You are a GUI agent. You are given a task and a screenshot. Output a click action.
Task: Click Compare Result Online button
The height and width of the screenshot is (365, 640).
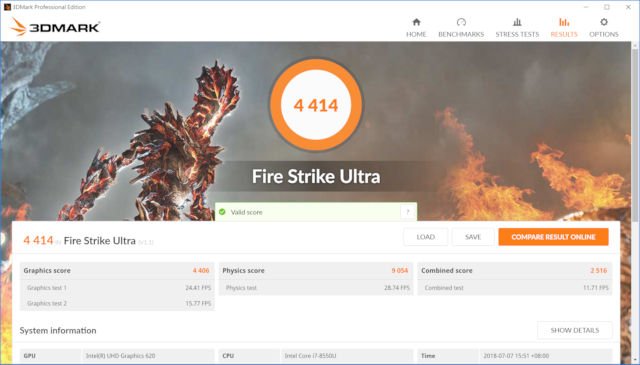point(553,237)
